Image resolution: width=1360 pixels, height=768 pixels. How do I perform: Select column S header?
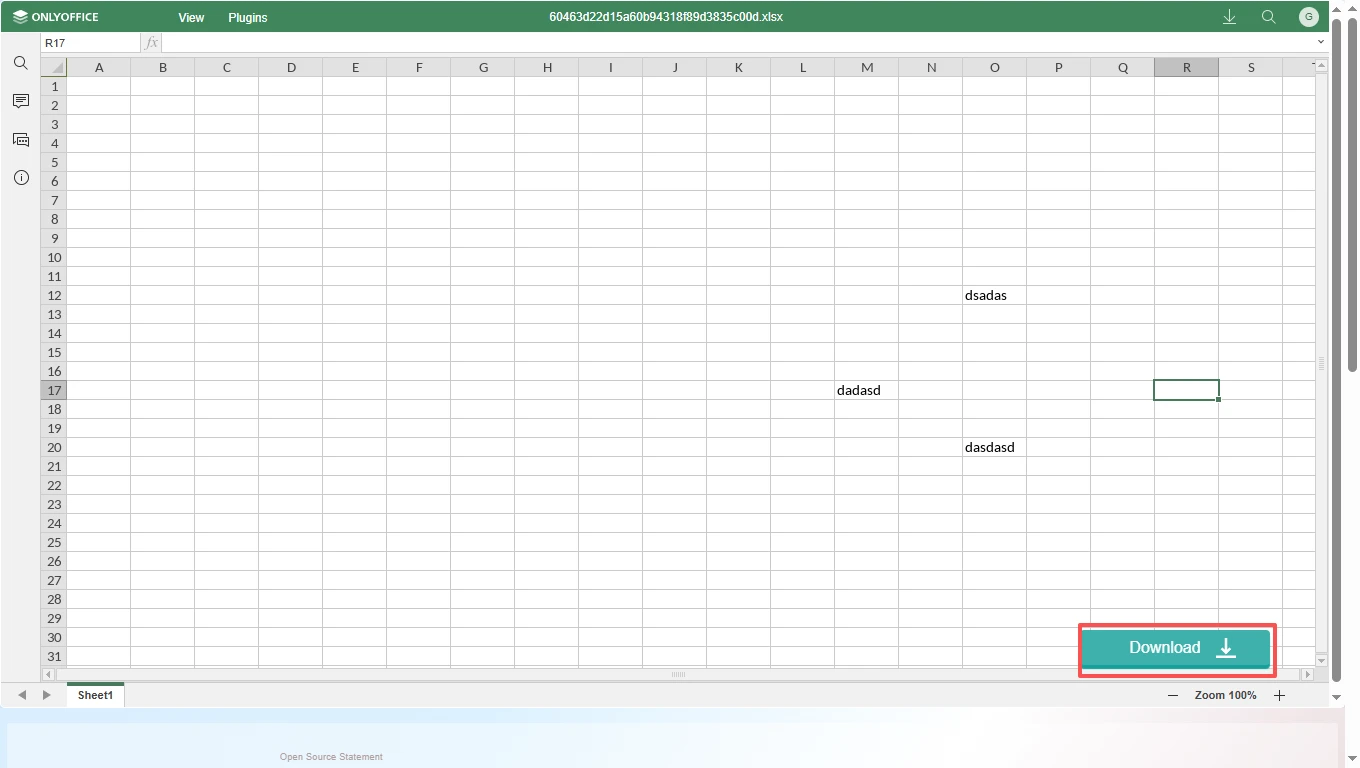coord(1251,67)
